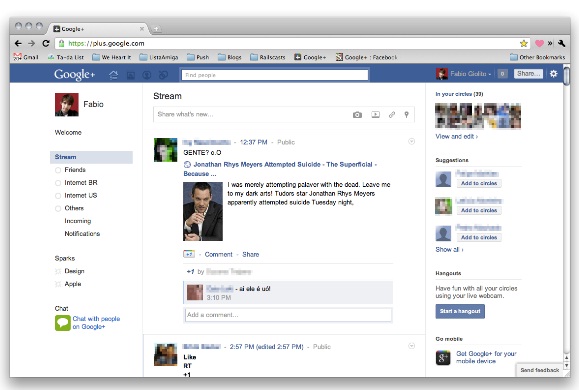The width and height of the screenshot is (579, 390).
Task: Open the notifications counter box
Action: point(502,74)
